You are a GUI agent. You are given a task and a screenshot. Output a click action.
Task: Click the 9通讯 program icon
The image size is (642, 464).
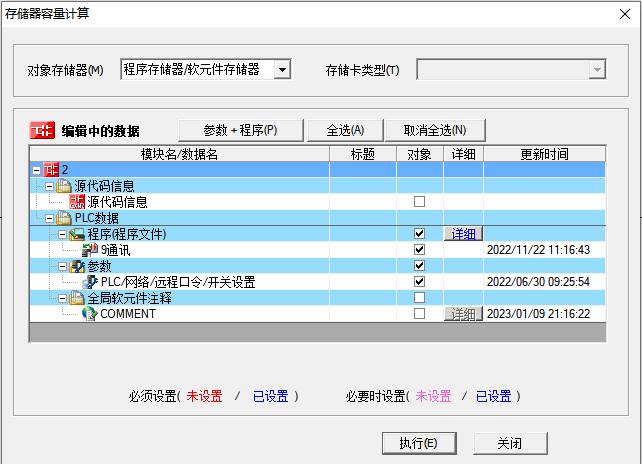[x=91, y=250]
